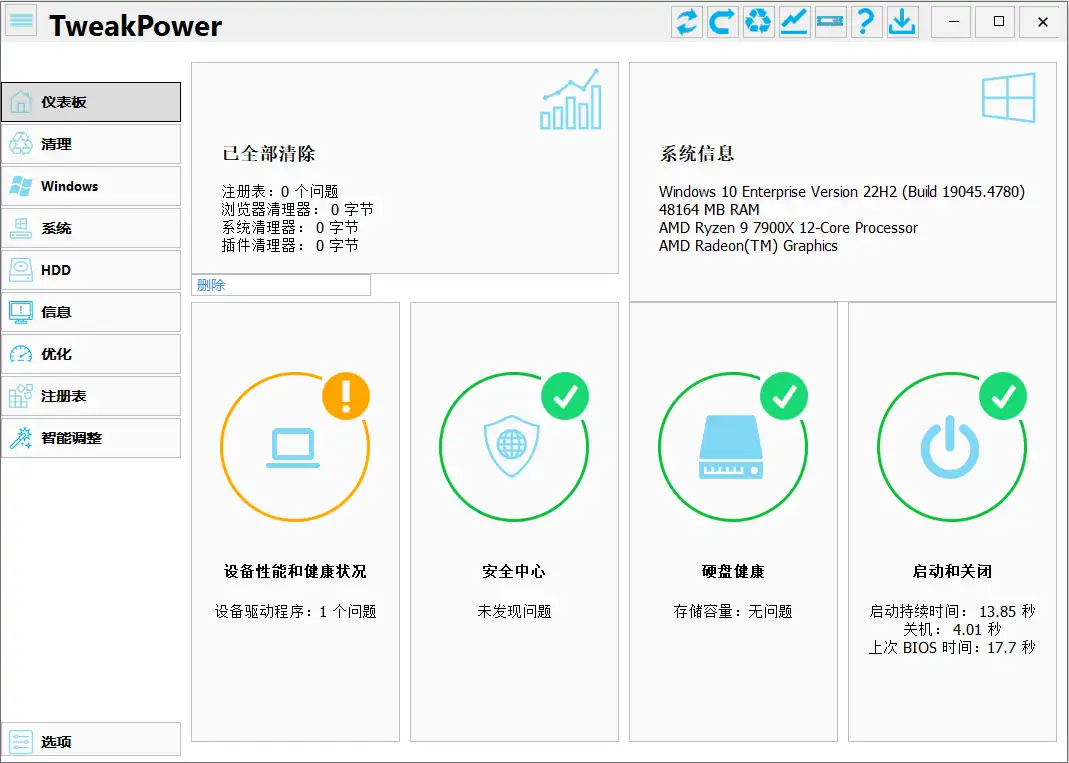Open the recycle/cleanup toolbar icon
The image size is (1069, 763).
758,21
